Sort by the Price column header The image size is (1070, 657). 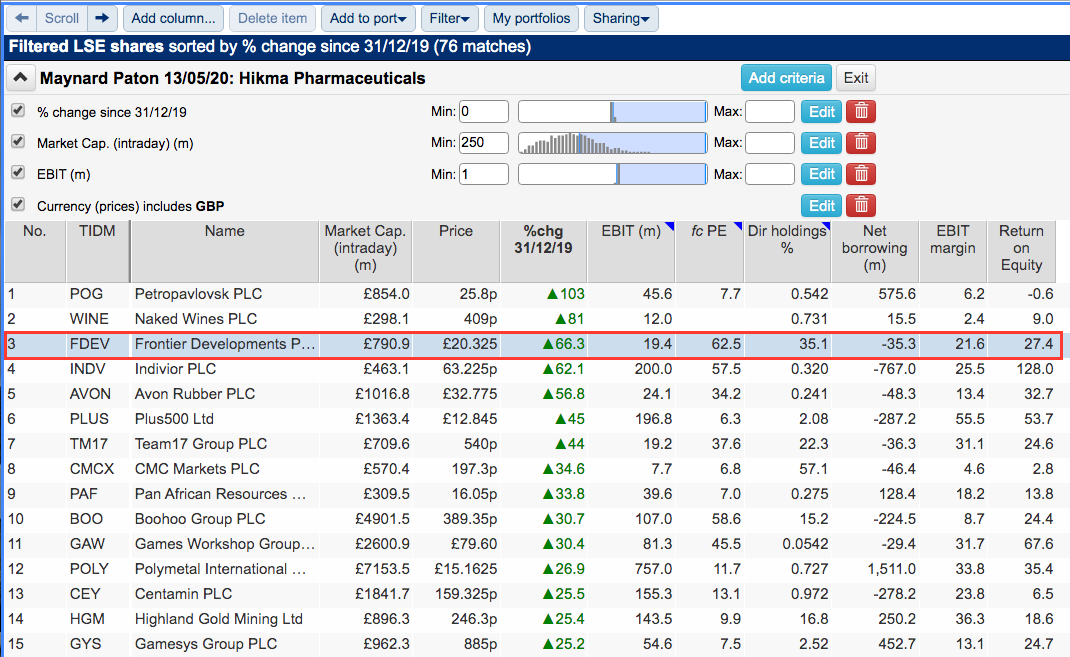pos(456,251)
